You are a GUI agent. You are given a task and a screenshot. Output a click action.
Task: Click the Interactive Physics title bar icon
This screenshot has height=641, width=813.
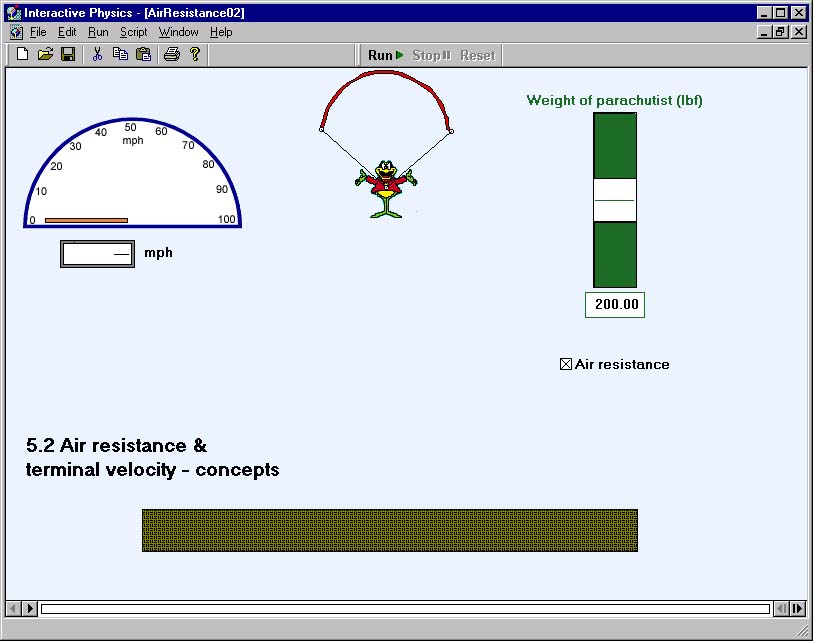coord(14,12)
